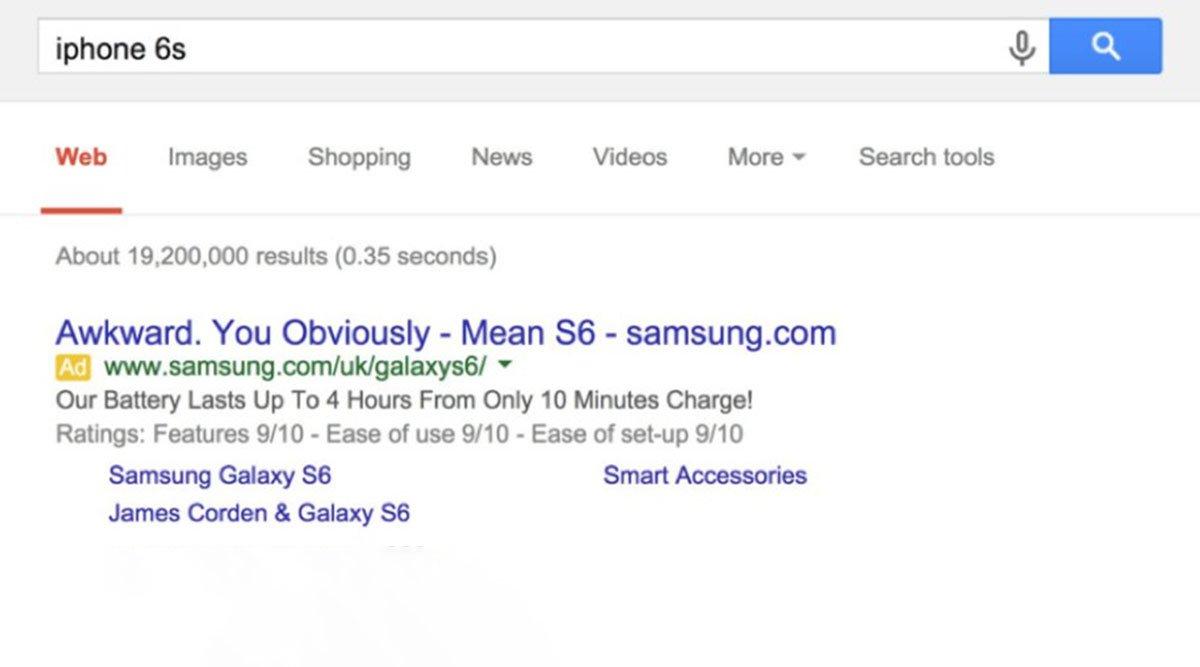Click the results count text line
The height and width of the screenshot is (667, 1200).
pos(275,256)
